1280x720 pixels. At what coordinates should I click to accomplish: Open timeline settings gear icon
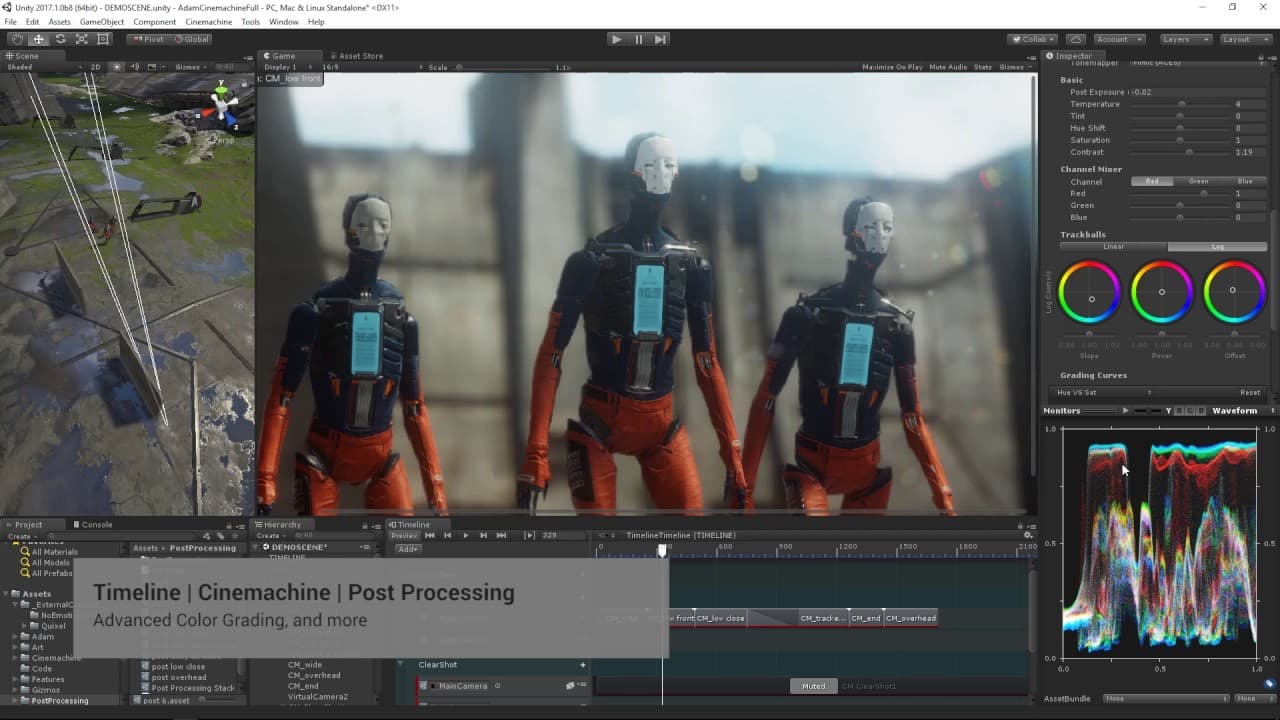coord(1027,535)
